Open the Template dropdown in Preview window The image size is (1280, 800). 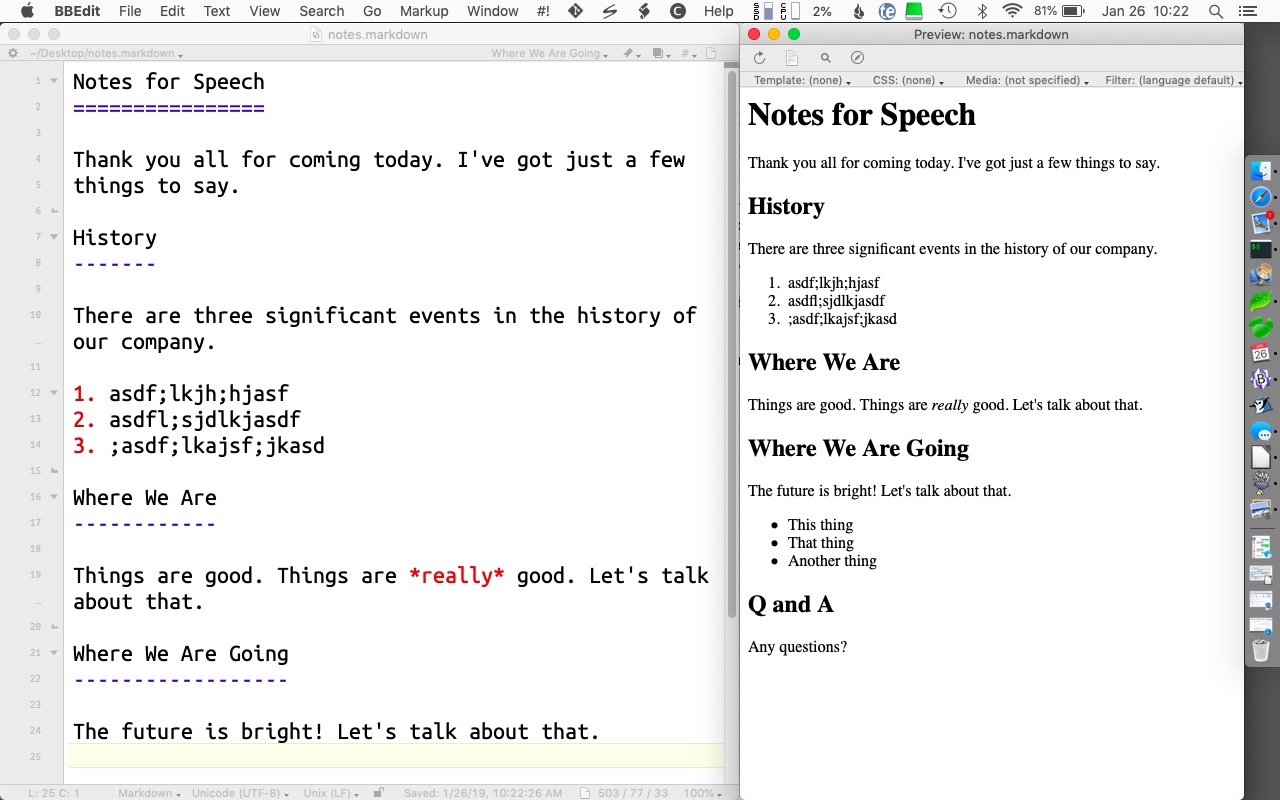802,80
